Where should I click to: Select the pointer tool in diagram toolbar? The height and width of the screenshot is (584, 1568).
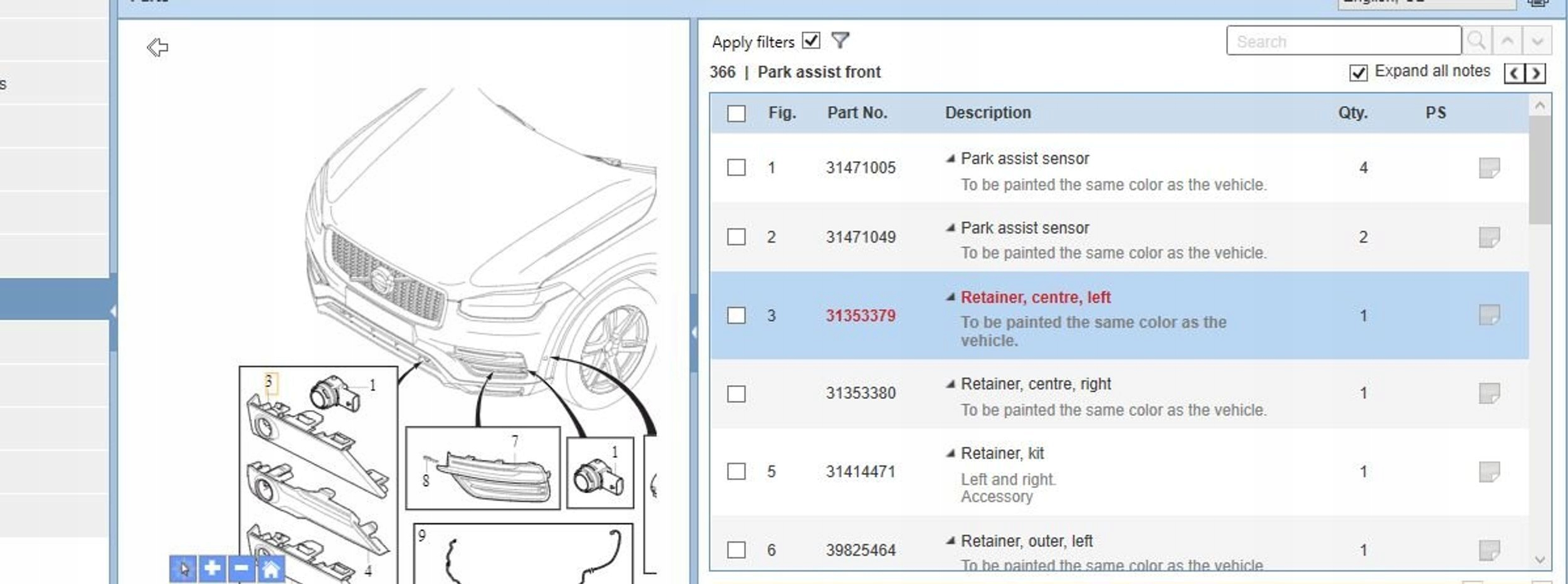pos(183,569)
